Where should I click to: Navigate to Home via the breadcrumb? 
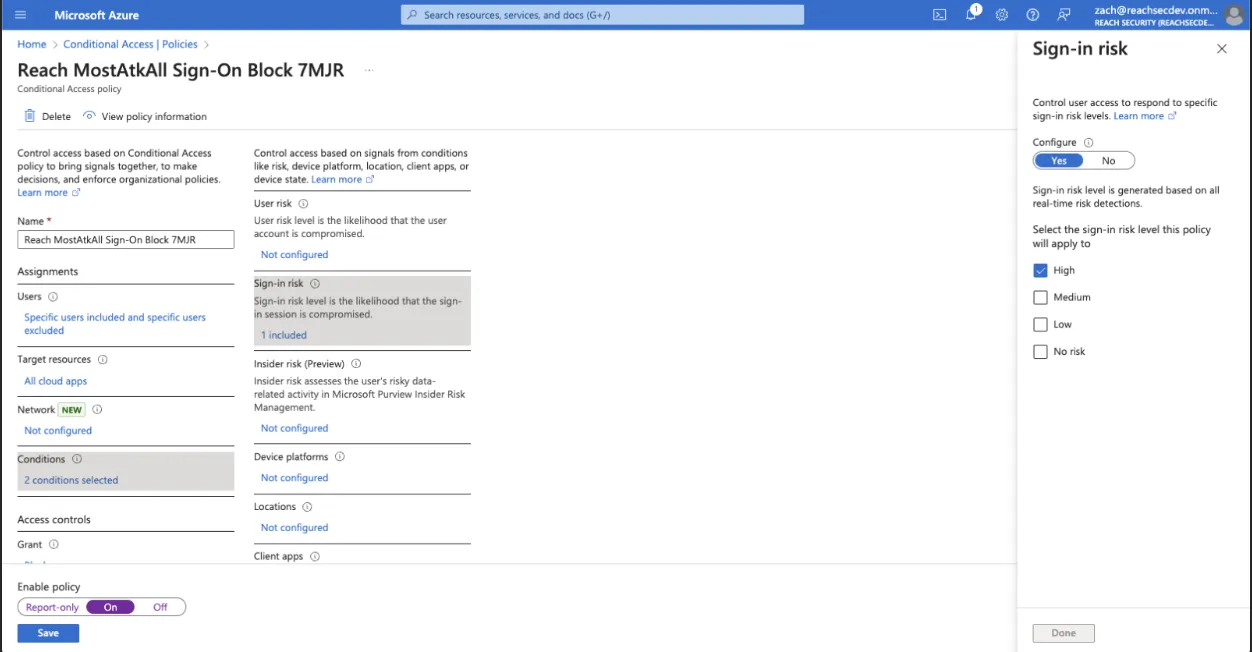(x=31, y=44)
